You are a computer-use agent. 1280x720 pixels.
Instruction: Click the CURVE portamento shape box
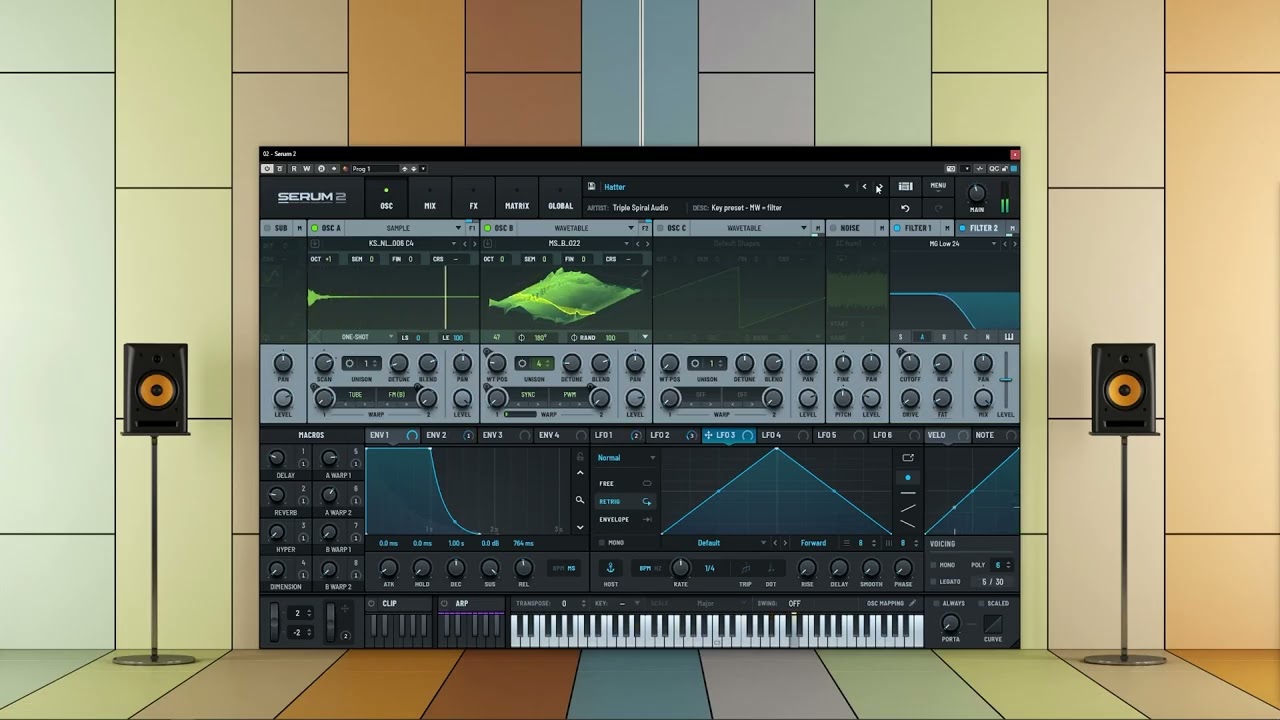[992, 624]
